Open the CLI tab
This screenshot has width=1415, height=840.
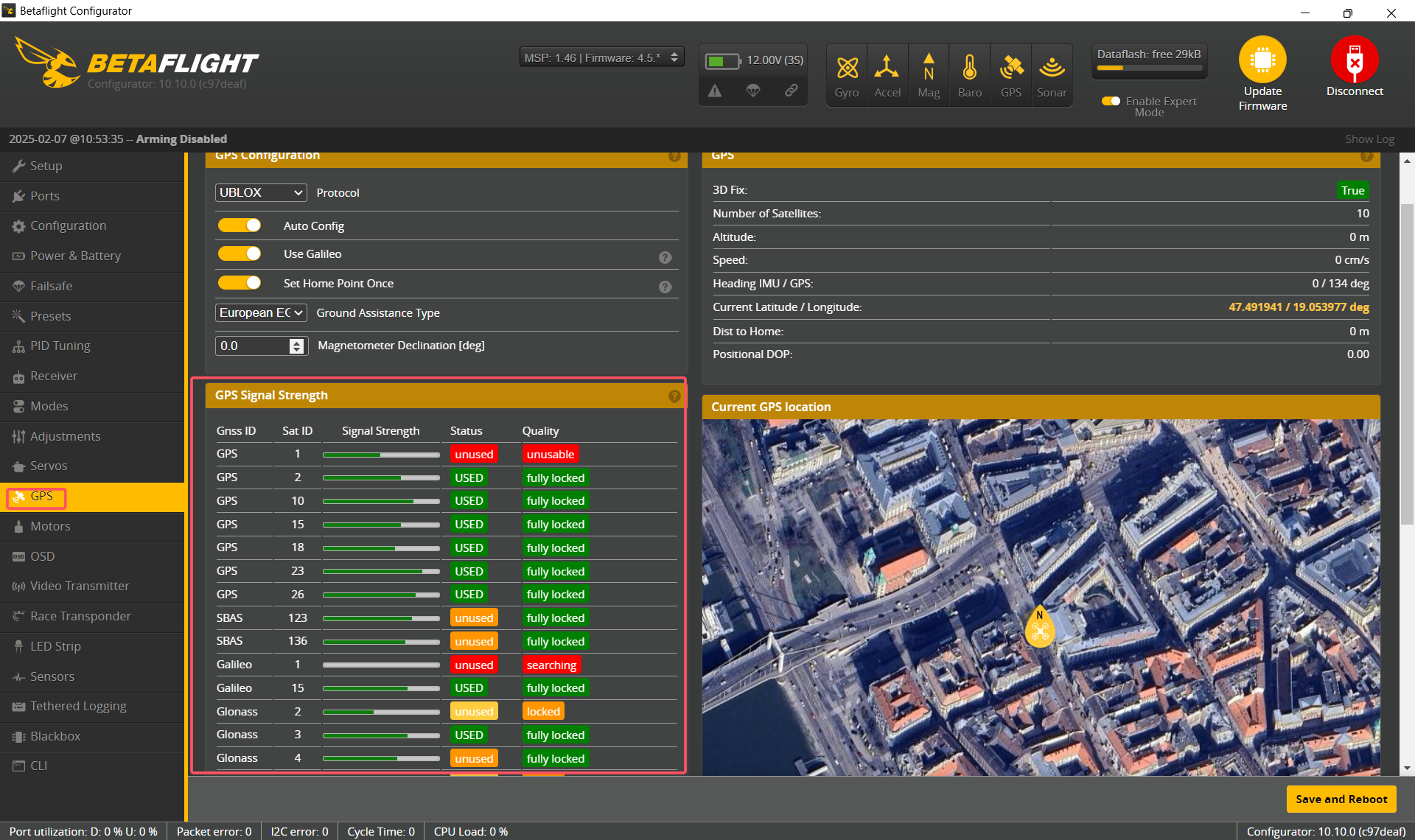click(92, 766)
